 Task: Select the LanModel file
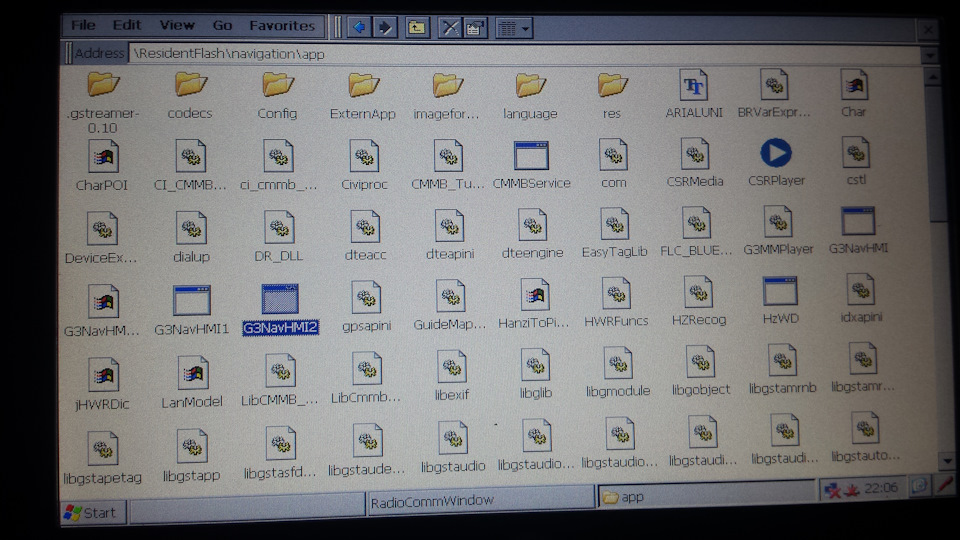192,382
